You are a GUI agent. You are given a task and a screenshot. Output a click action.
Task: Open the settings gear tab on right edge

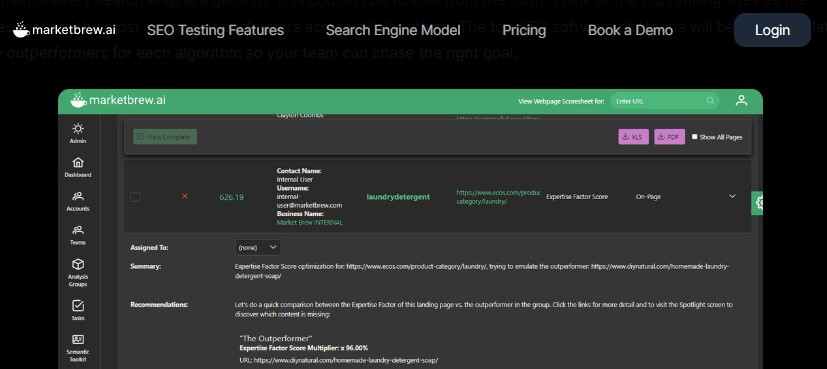(x=757, y=203)
